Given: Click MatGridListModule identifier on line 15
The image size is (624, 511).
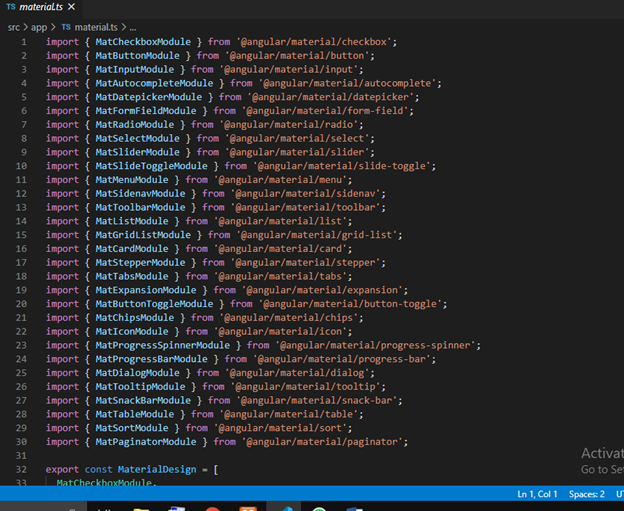Looking at the screenshot, I should 143,235.
